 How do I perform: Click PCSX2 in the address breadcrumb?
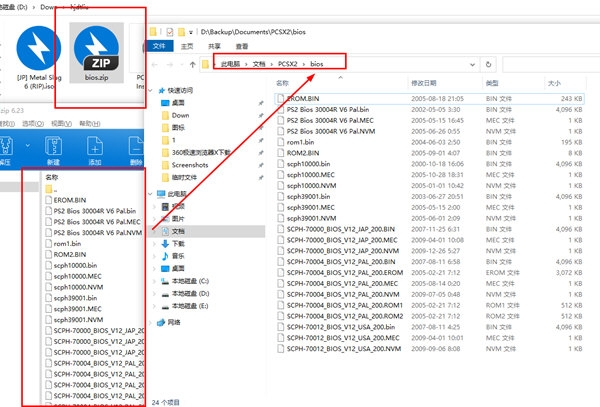point(287,64)
